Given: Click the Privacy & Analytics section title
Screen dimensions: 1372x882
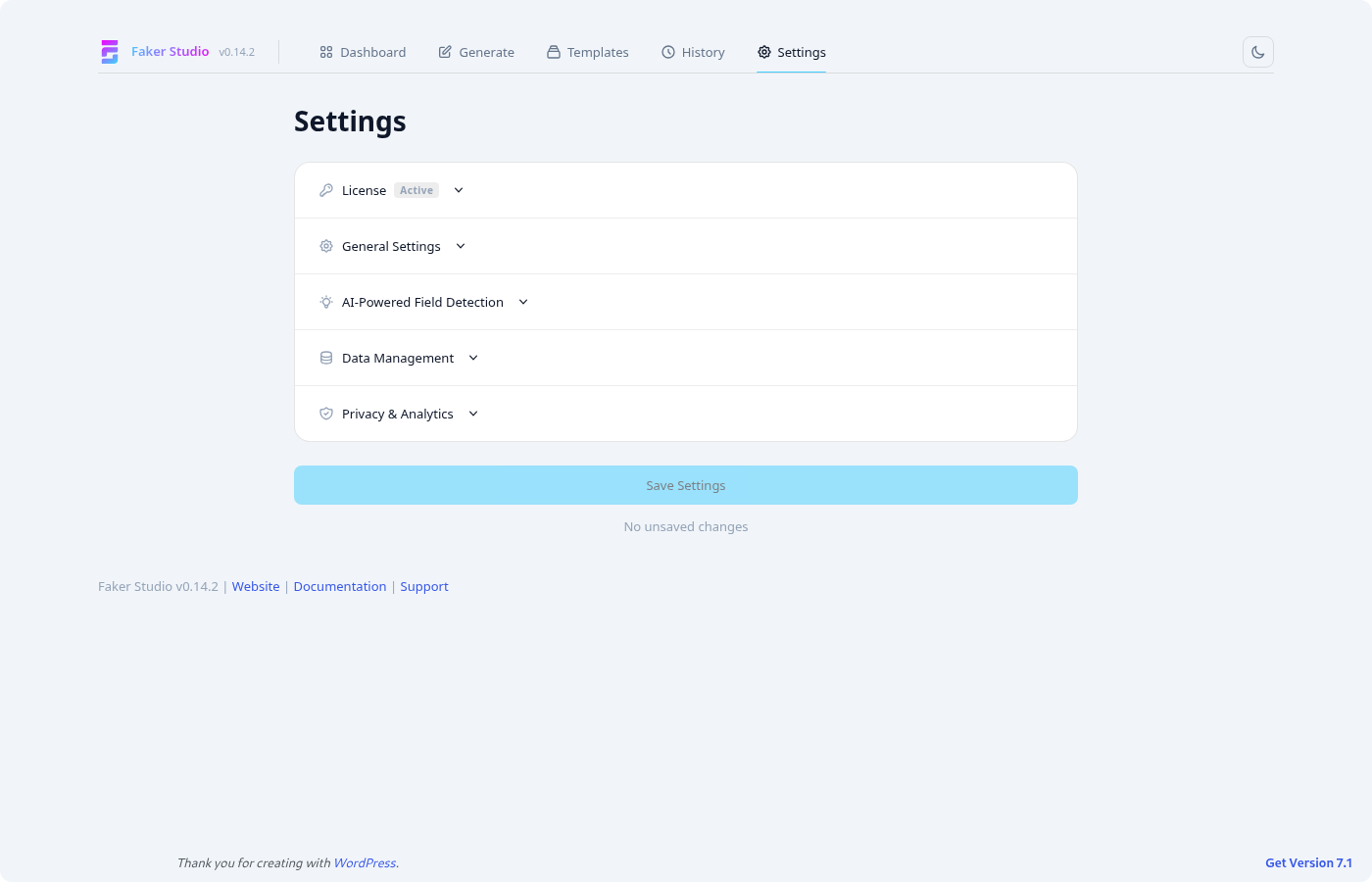Looking at the screenshot, I should (398, 414).
